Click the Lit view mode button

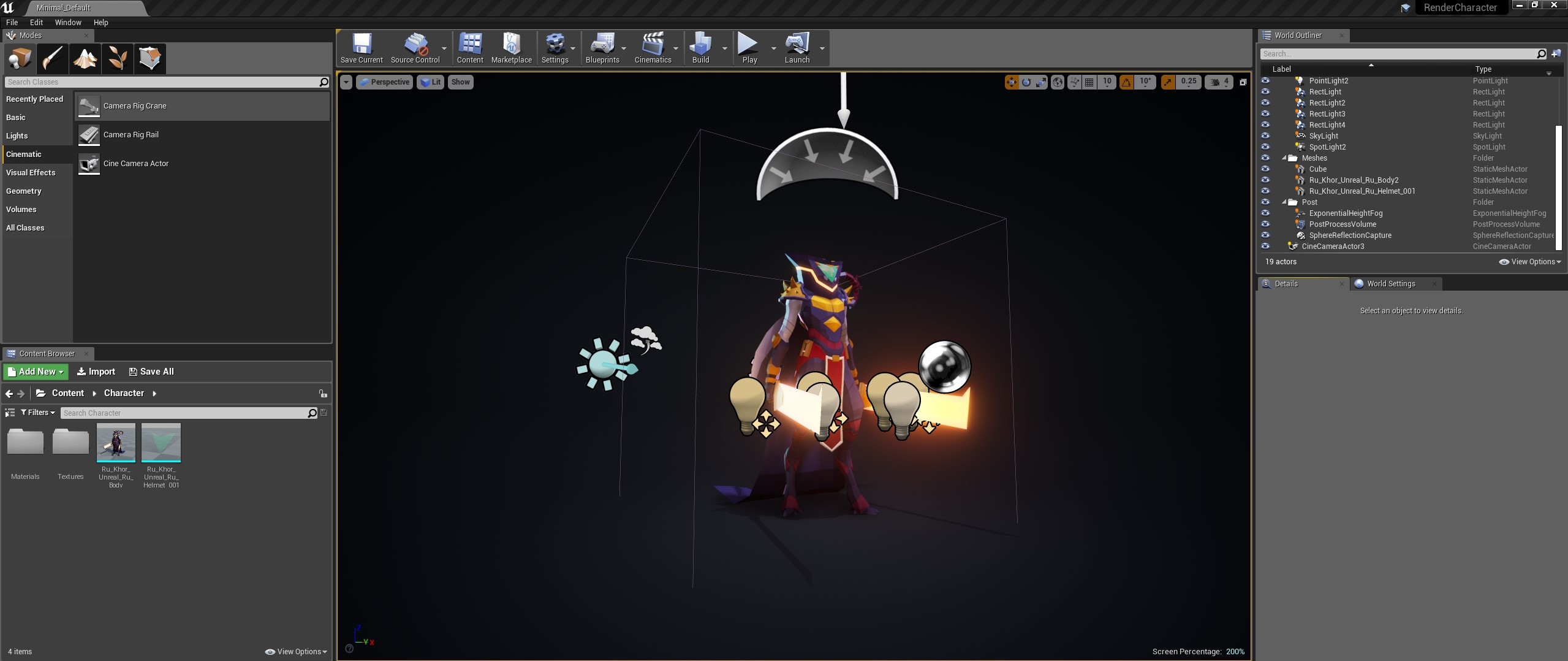click(430, 82)
